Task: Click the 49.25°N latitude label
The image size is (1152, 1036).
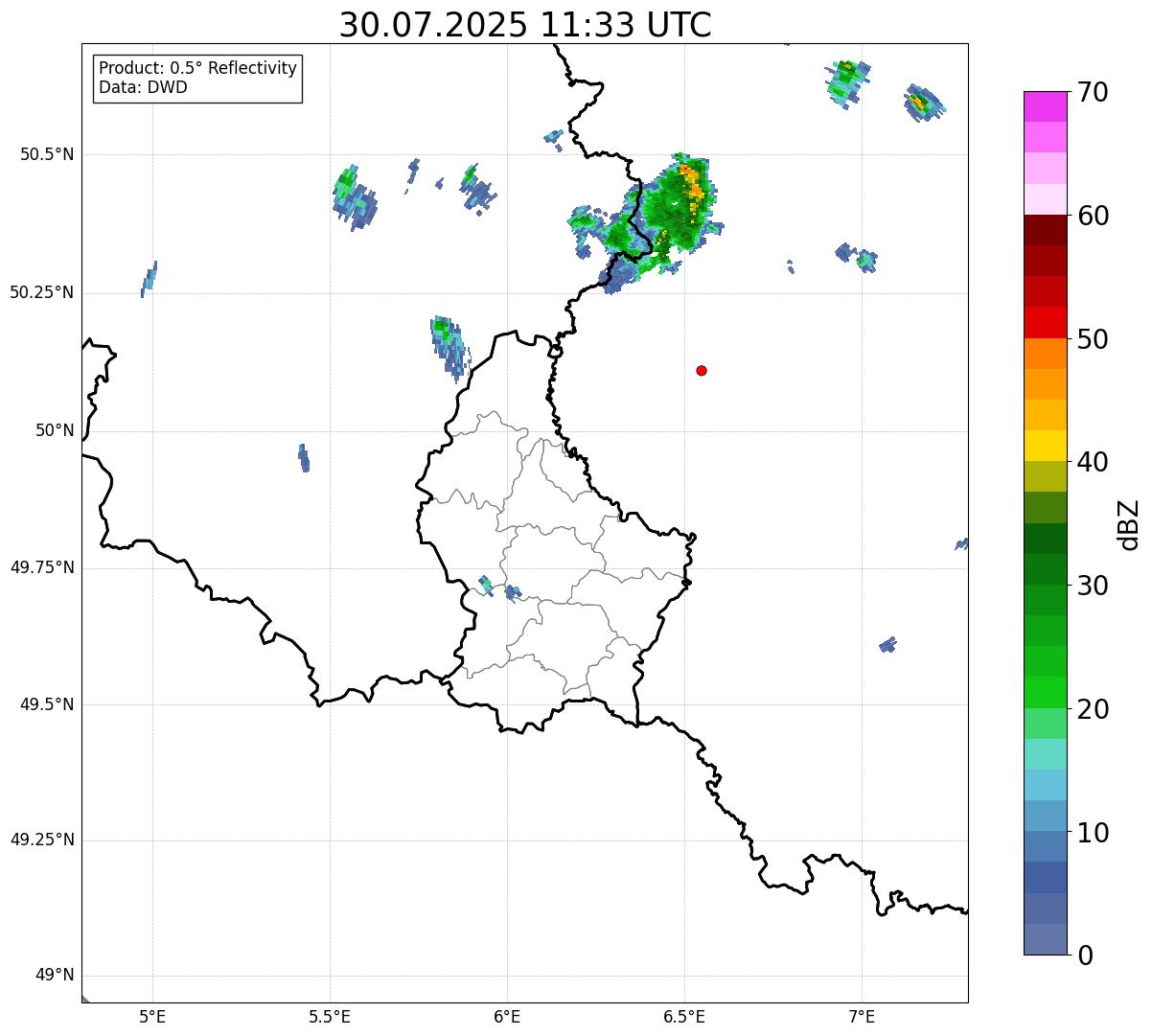Action: pos(42,840)
